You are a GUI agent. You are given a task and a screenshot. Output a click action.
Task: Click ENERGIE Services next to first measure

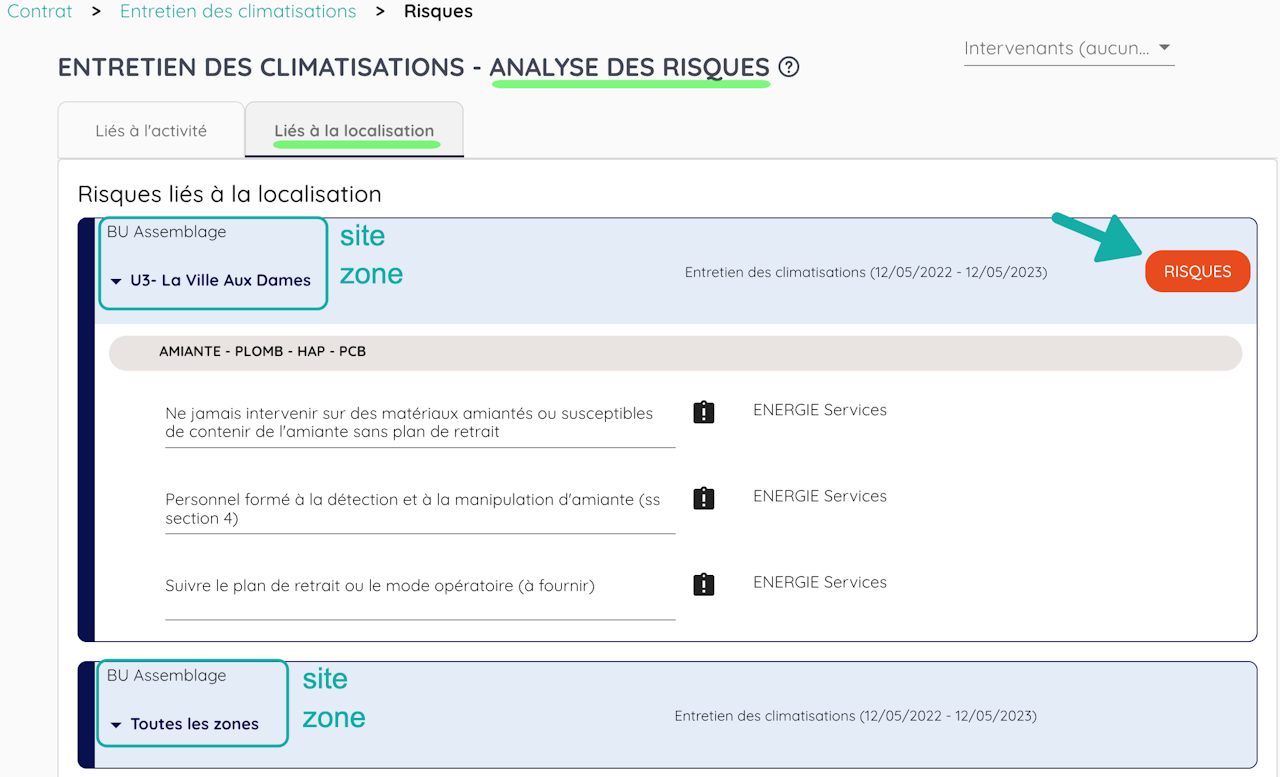point(820,410)
